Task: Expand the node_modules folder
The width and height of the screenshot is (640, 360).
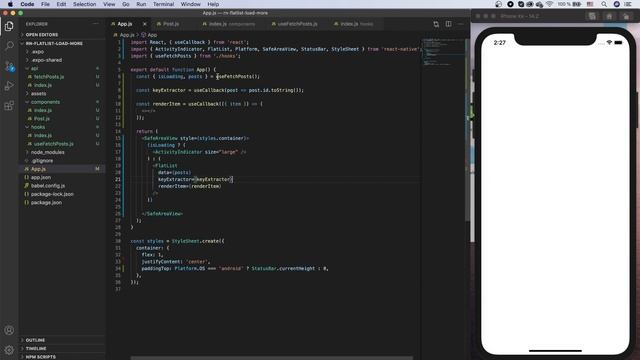Action: pyautogui.click(x=62, y=152)
